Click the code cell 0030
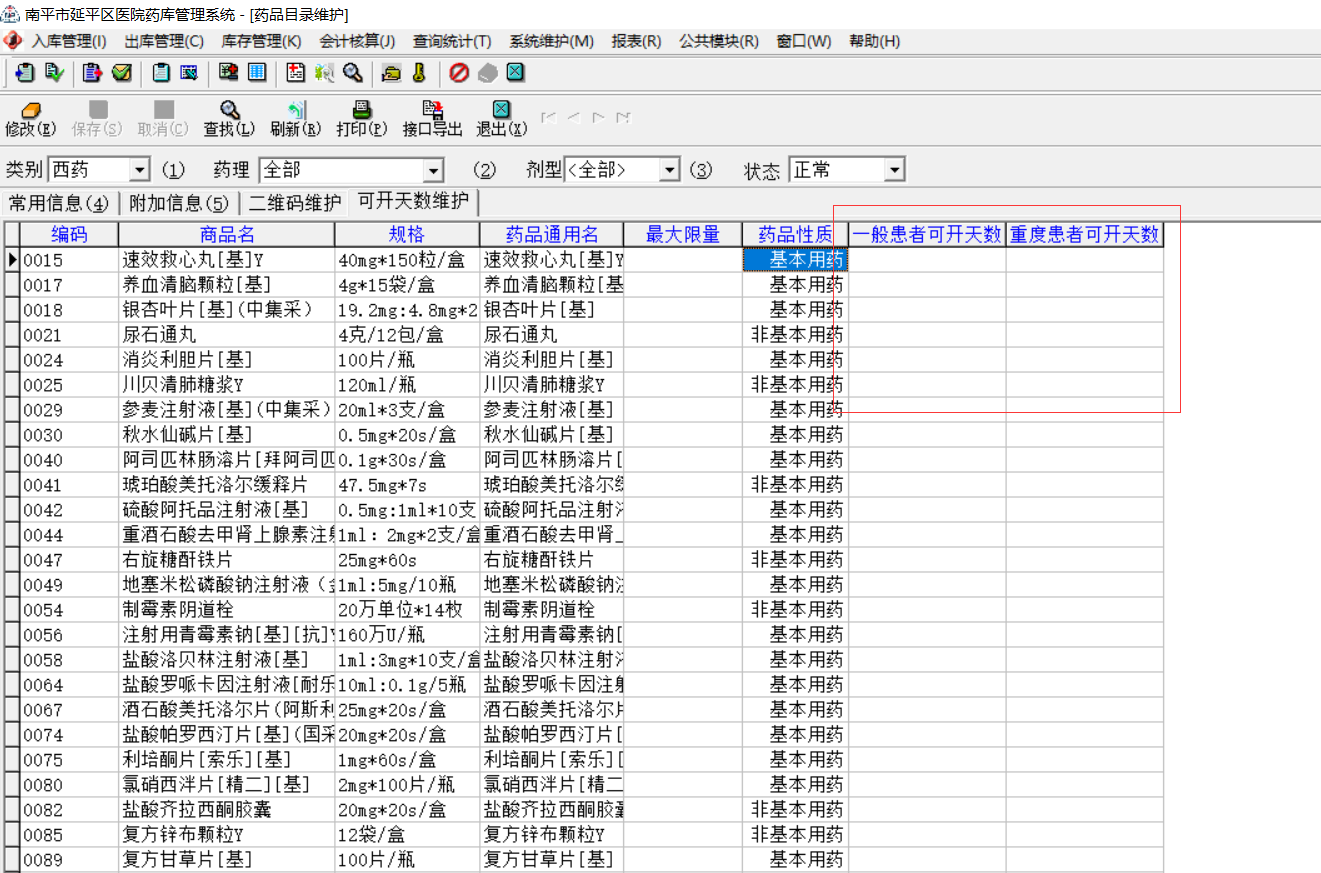Screen dimensions: 1321x873 click(69, 435)
